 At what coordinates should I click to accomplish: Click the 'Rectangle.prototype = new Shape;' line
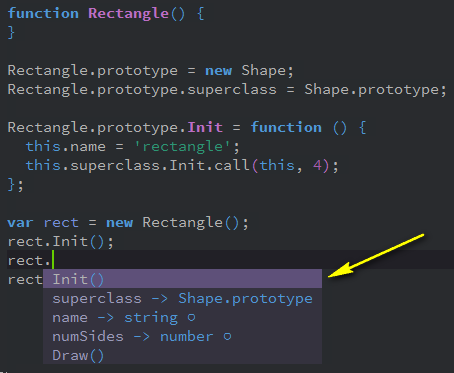coord(150,70)
